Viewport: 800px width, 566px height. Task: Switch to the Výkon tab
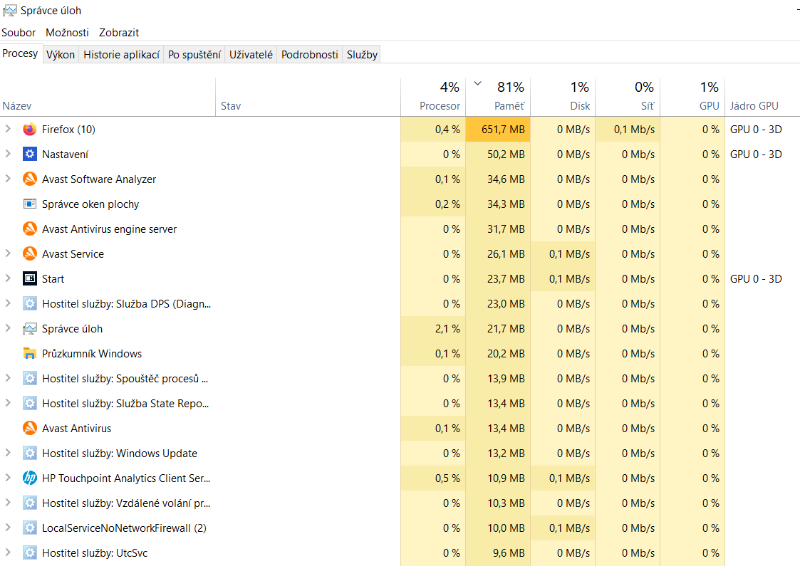[60, 55]
